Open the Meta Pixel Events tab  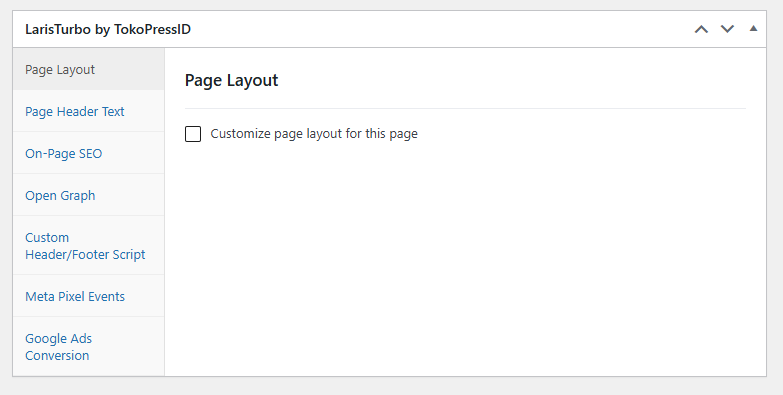point(88,296)
